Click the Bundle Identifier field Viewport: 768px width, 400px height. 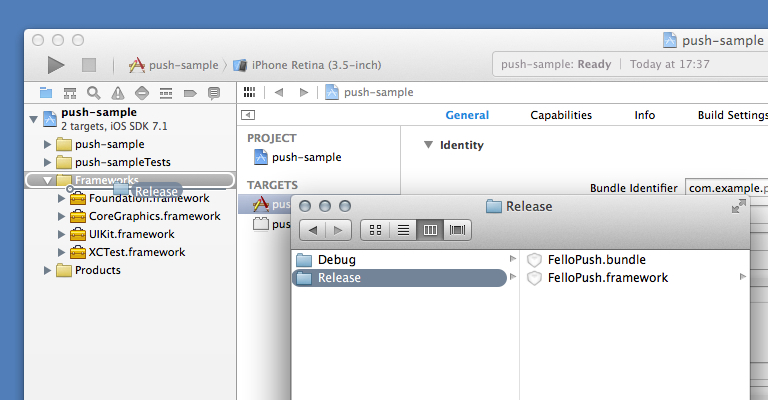coord(726,188)
